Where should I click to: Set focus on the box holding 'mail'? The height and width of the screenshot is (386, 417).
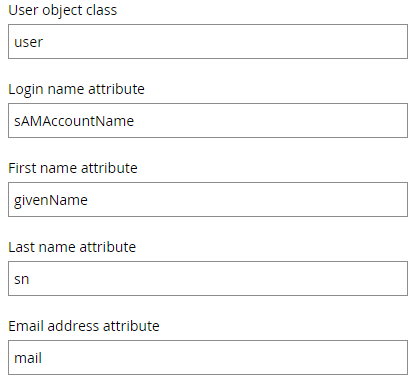208,358
